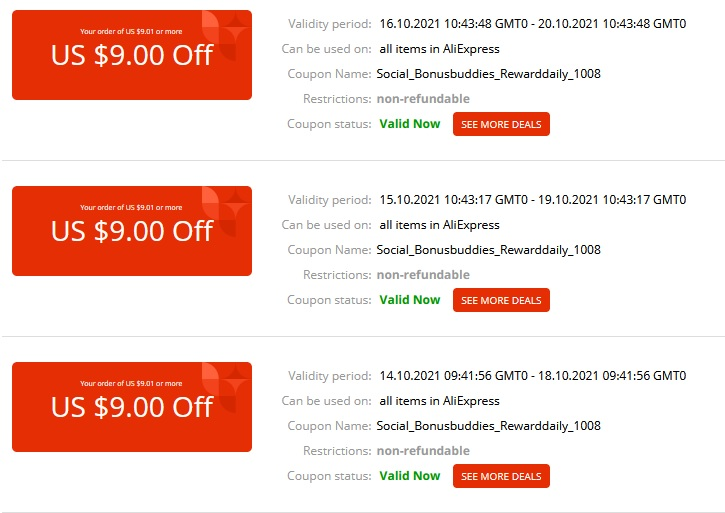Select validity period text starting 14.10.2021
This screenshot has height=513, width=725.
point(533,376)
